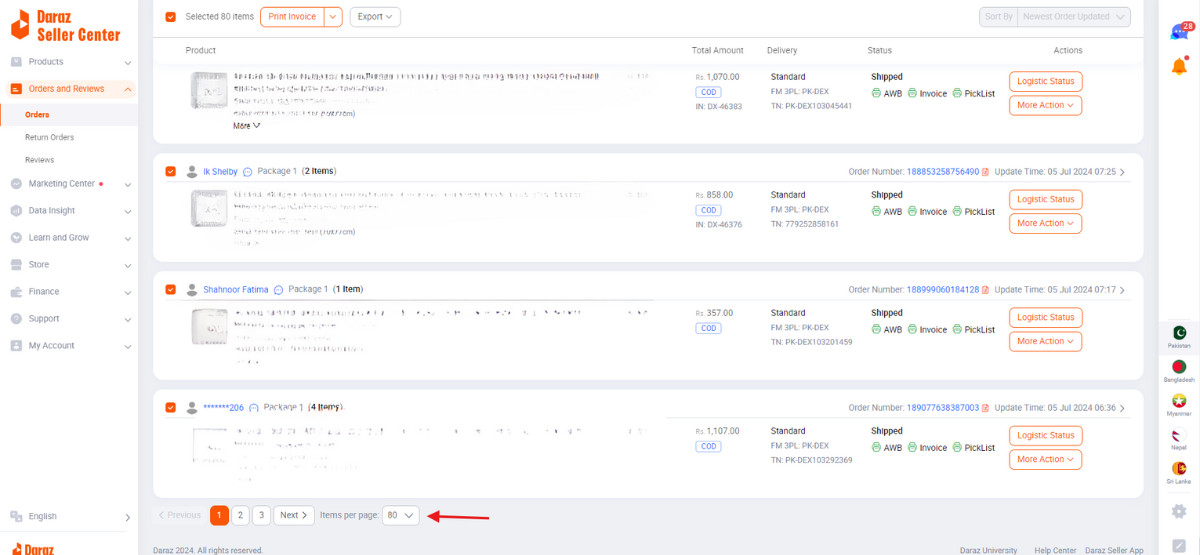This screenshot has width=1200, height=555.
Task: Click the Daraz Seller Center logo
Action: [x=66, y=25]
